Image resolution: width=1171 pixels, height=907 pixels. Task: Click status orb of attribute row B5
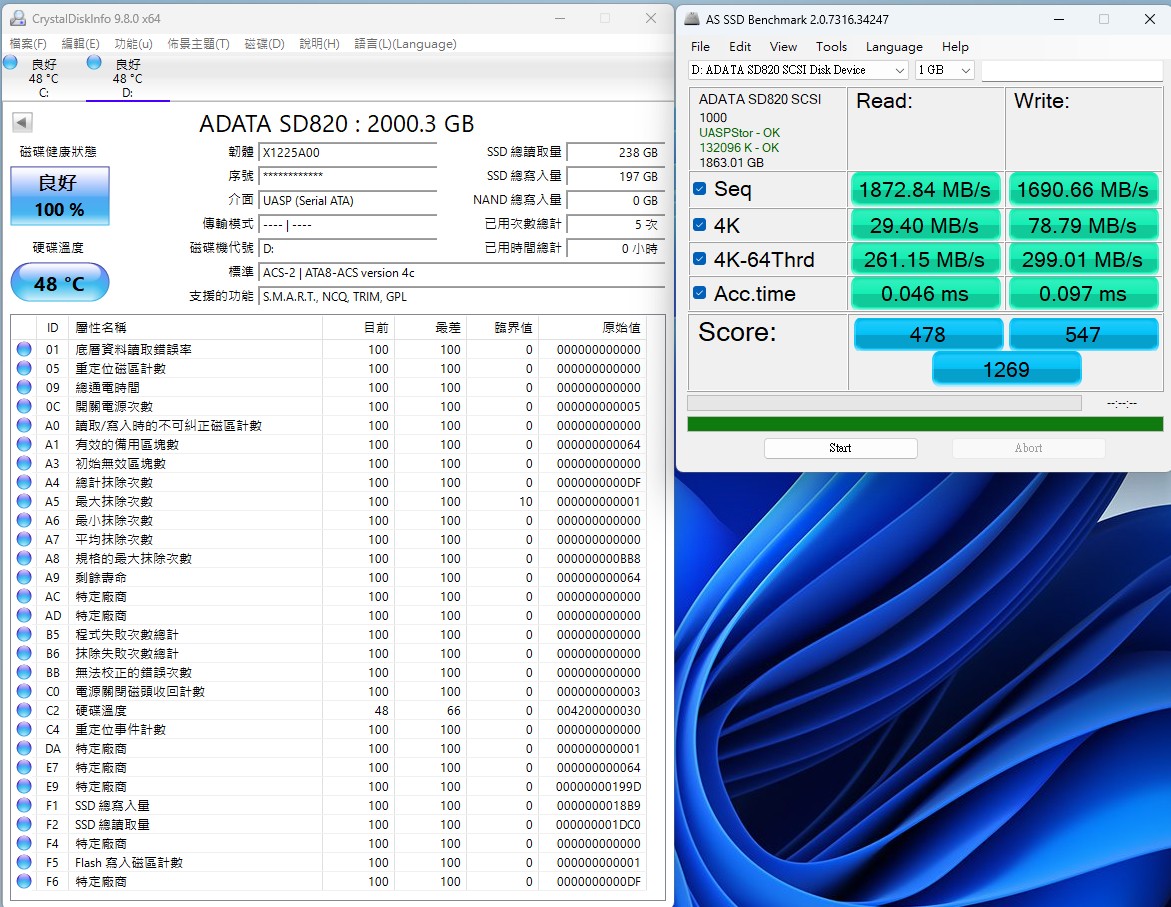24,634
